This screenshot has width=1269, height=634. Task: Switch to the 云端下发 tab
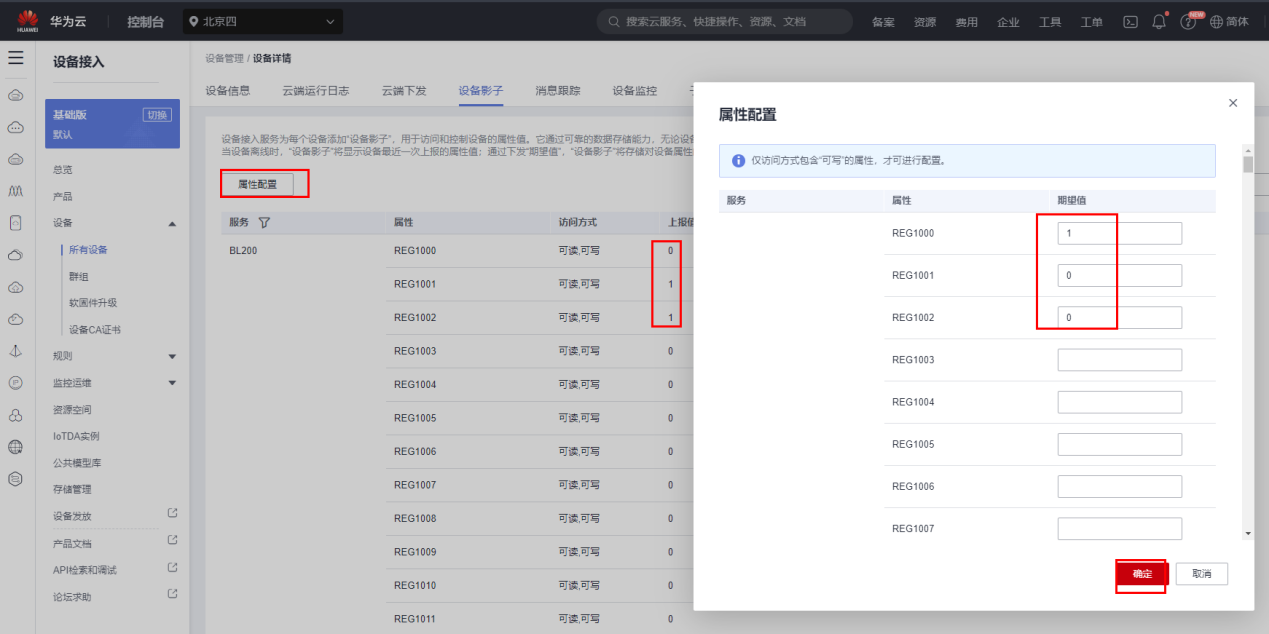click(x=404, y=91)
